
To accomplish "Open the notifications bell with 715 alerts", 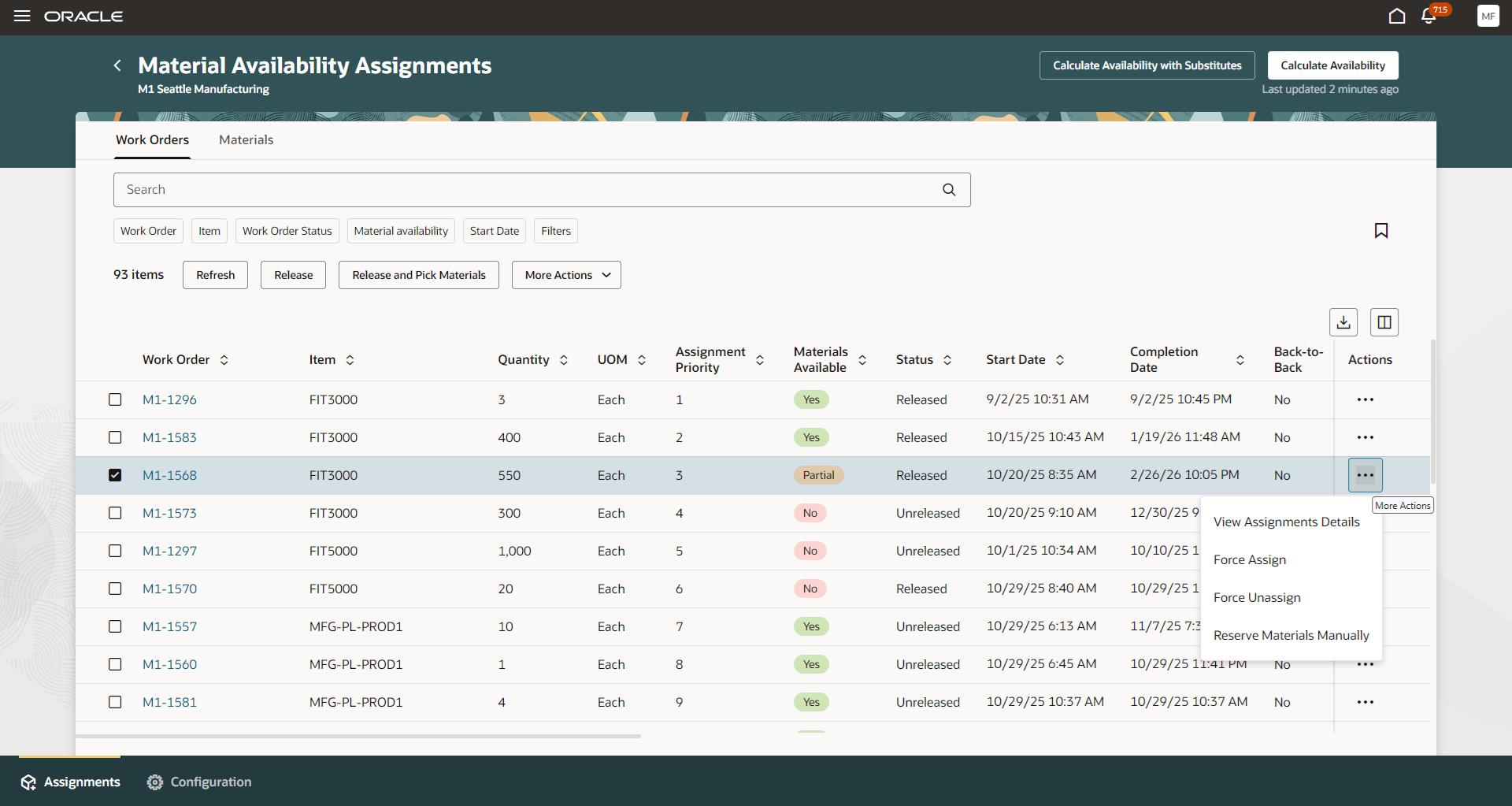I will coord(1428,16).
